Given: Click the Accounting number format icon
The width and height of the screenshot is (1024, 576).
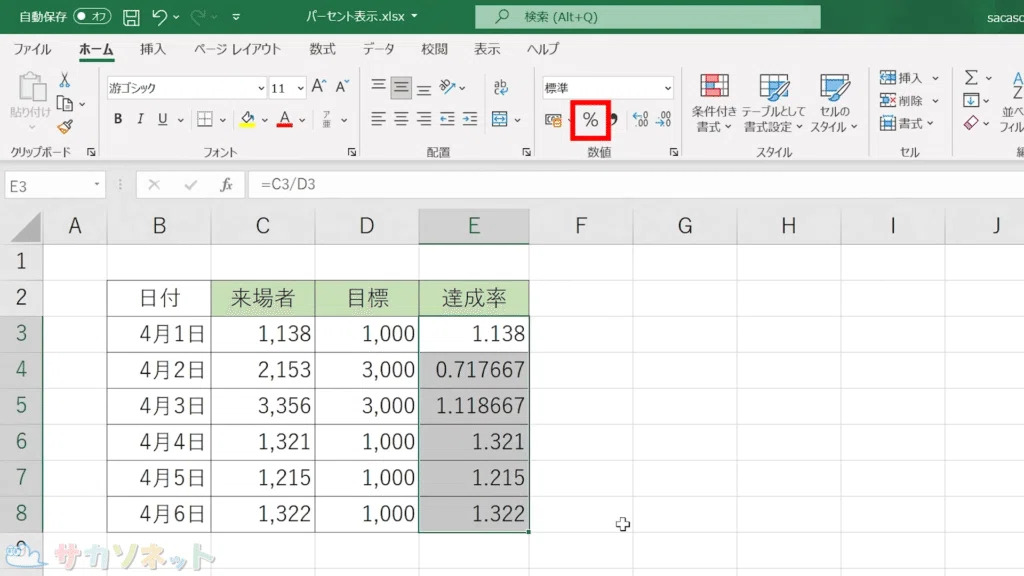Looking at the screenshot, I should (x=553, y=120).
